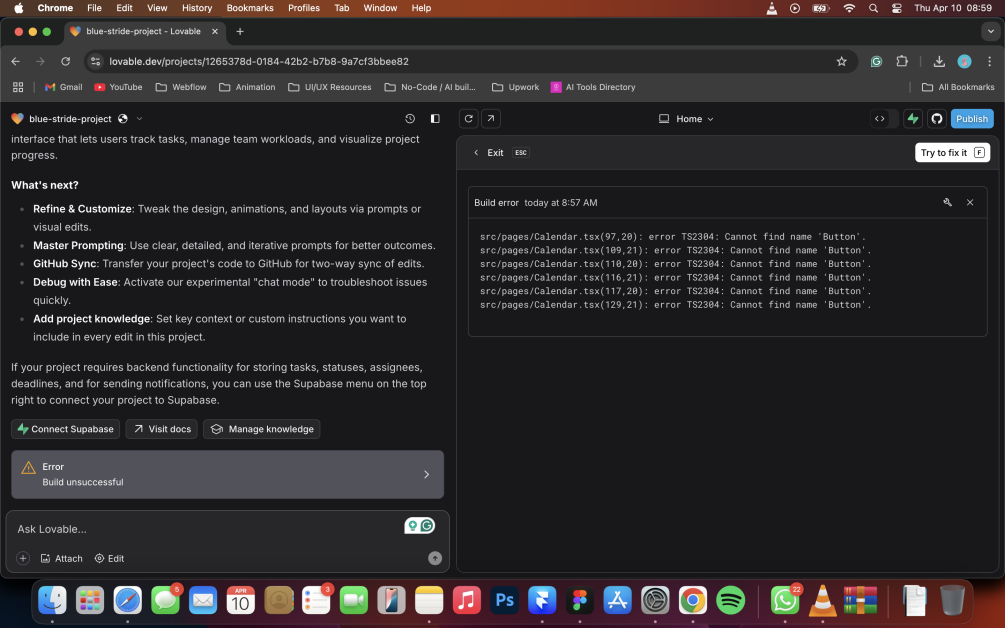The image size is (1005, 628).
Task: Click the plus icon in chat box
Action: (x=23, y=558)
